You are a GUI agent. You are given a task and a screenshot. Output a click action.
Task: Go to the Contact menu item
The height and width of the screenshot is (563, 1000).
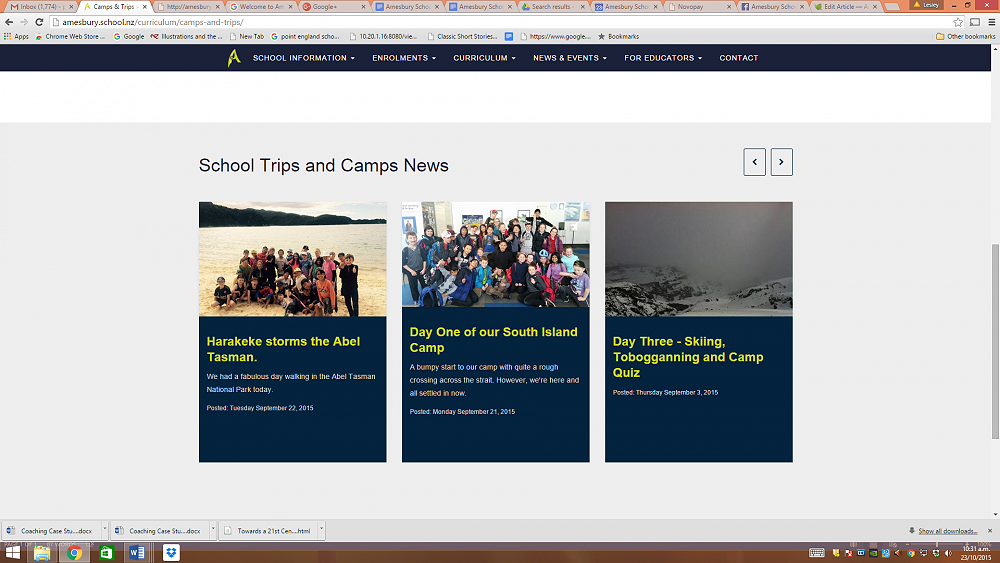(739, 58)
